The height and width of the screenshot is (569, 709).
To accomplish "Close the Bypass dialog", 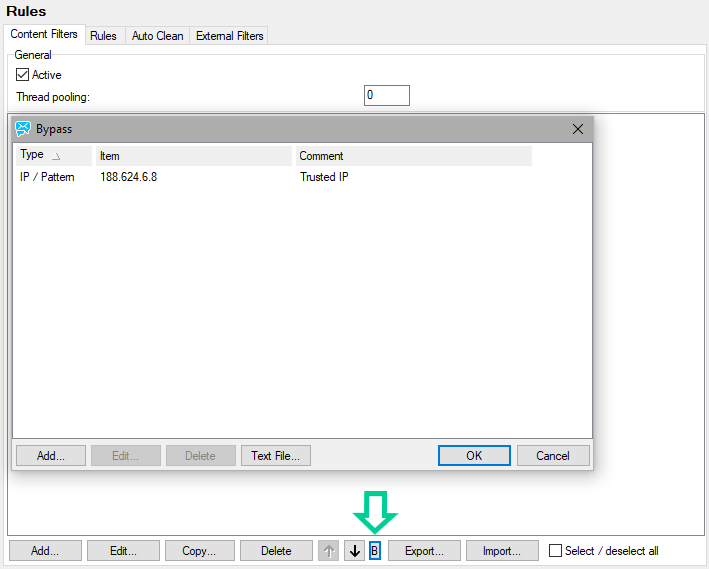I will (x=577, y=129).
